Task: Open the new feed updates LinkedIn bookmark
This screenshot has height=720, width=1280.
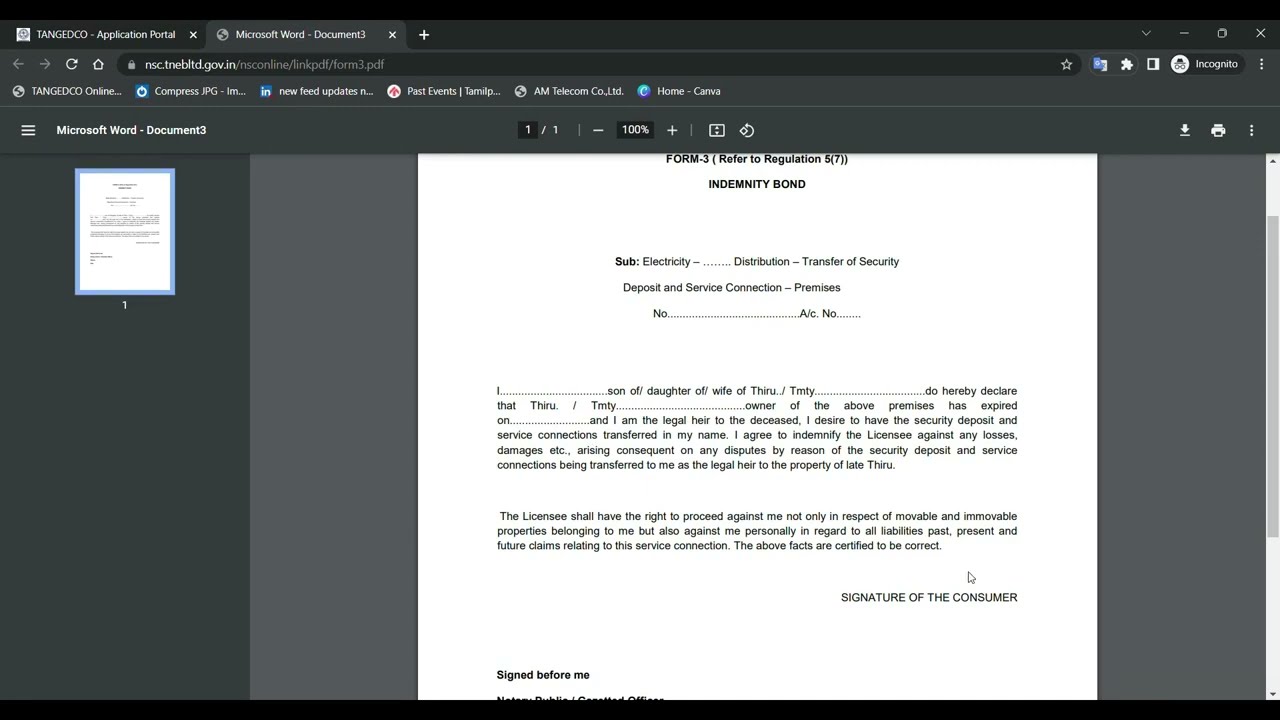Action: tap(316, 91)
